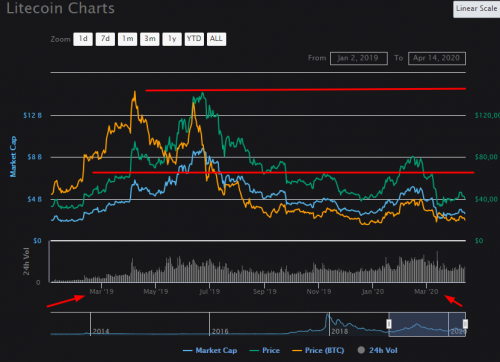Click the green Price legend line marker
500x362 pixels.
(254, 351)
